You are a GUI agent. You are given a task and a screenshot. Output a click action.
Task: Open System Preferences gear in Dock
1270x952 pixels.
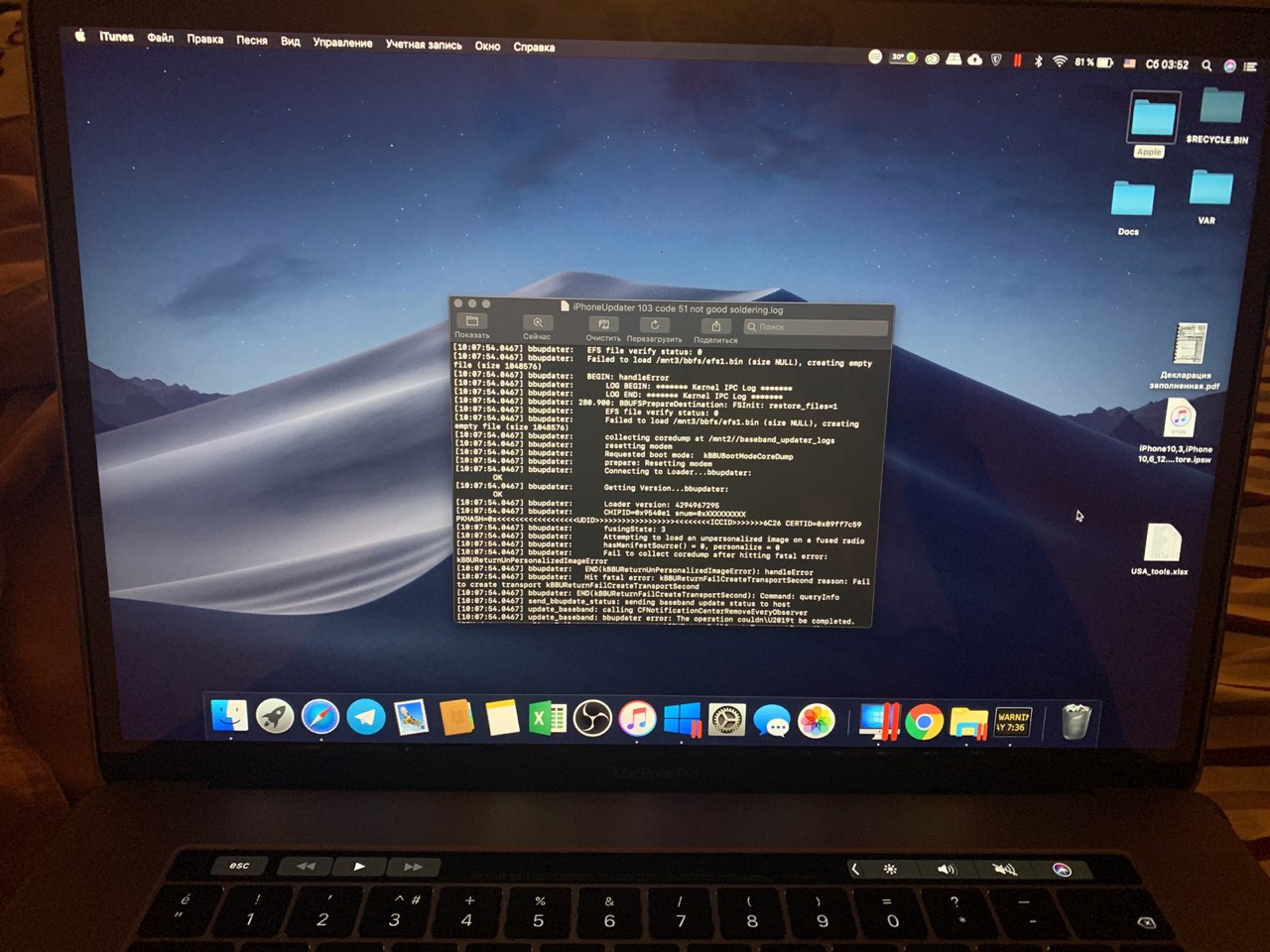[727, 721]
